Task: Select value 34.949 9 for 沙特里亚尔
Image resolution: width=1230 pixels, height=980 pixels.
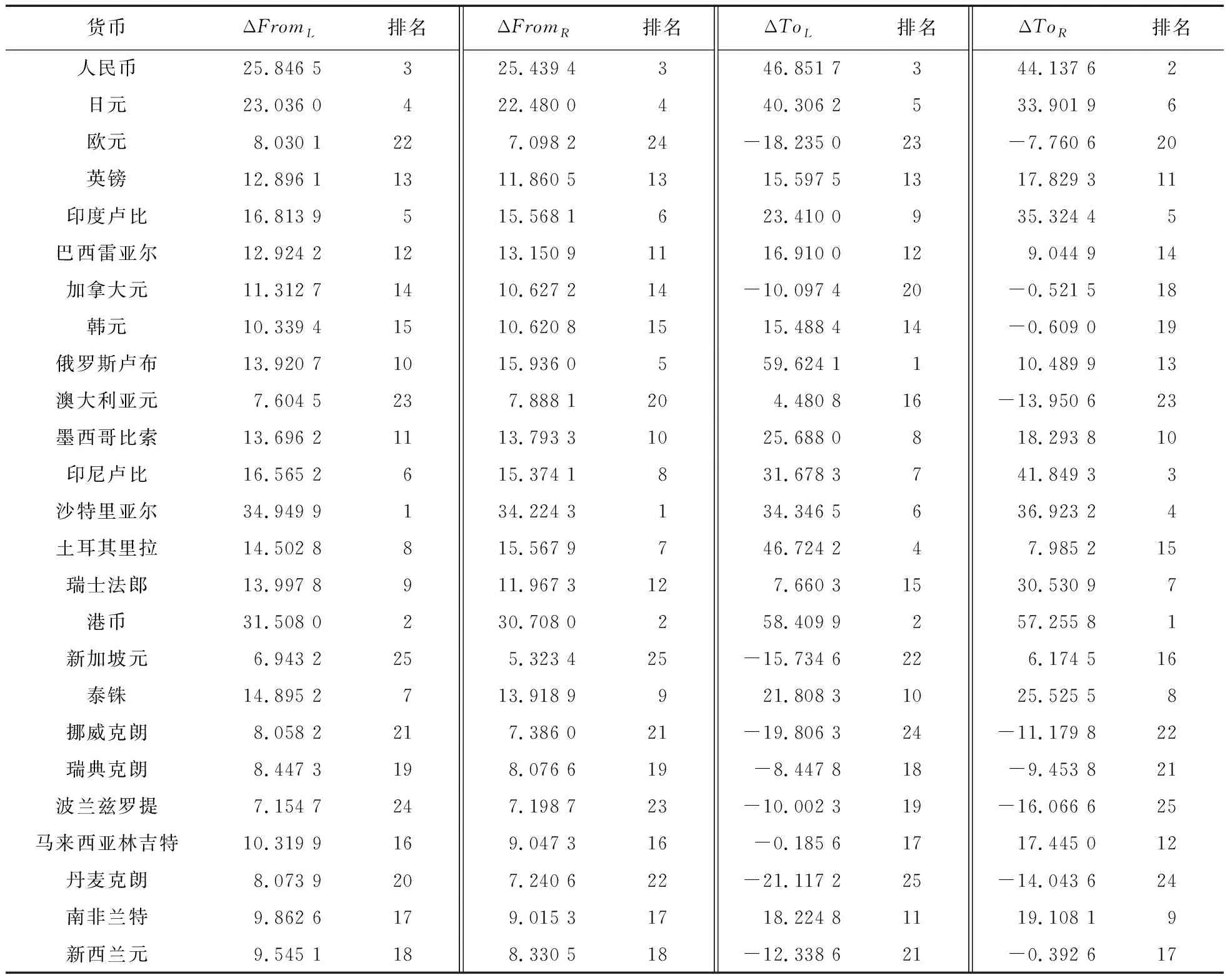Action: tap(282, 511)
